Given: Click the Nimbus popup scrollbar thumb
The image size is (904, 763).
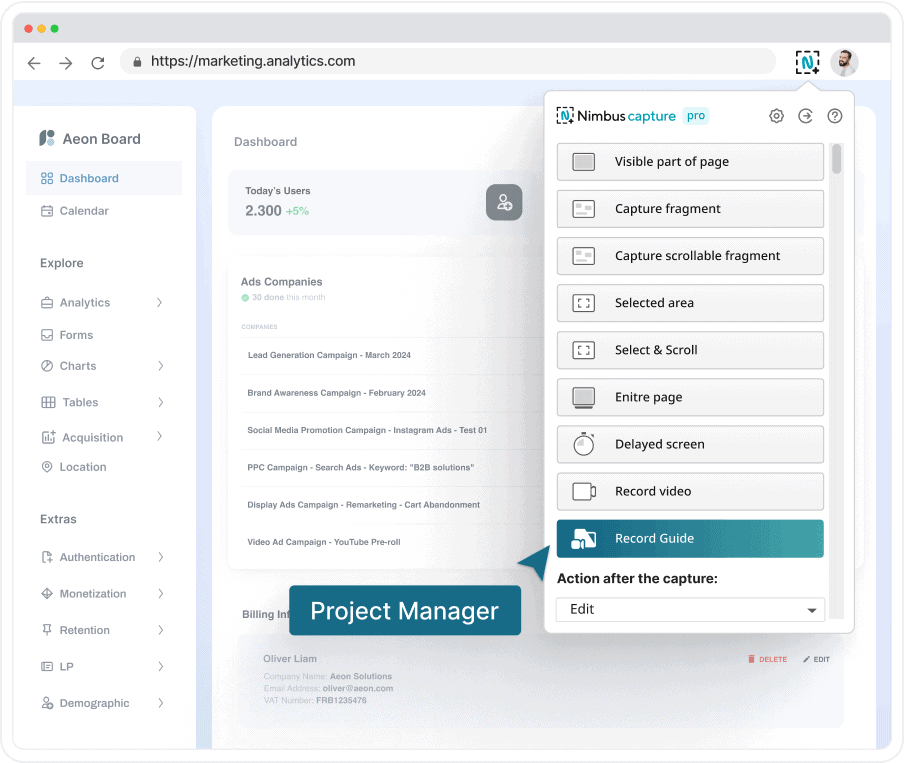Looking at the screenshot, I should (837, 159).
